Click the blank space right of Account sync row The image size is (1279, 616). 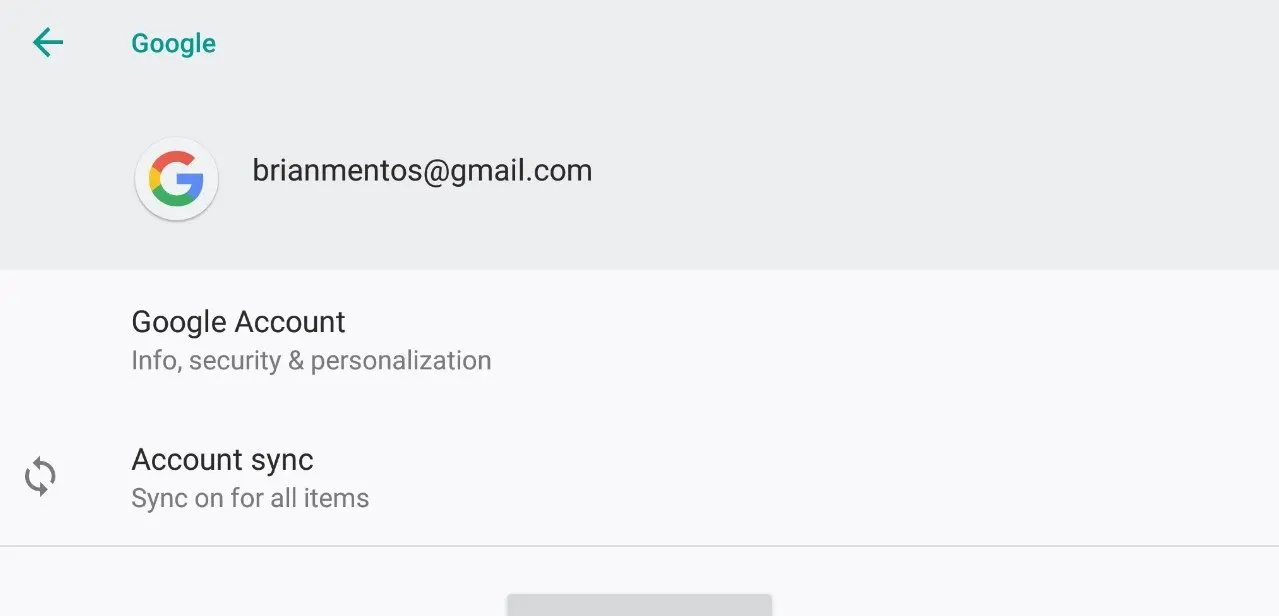point(900,478)
